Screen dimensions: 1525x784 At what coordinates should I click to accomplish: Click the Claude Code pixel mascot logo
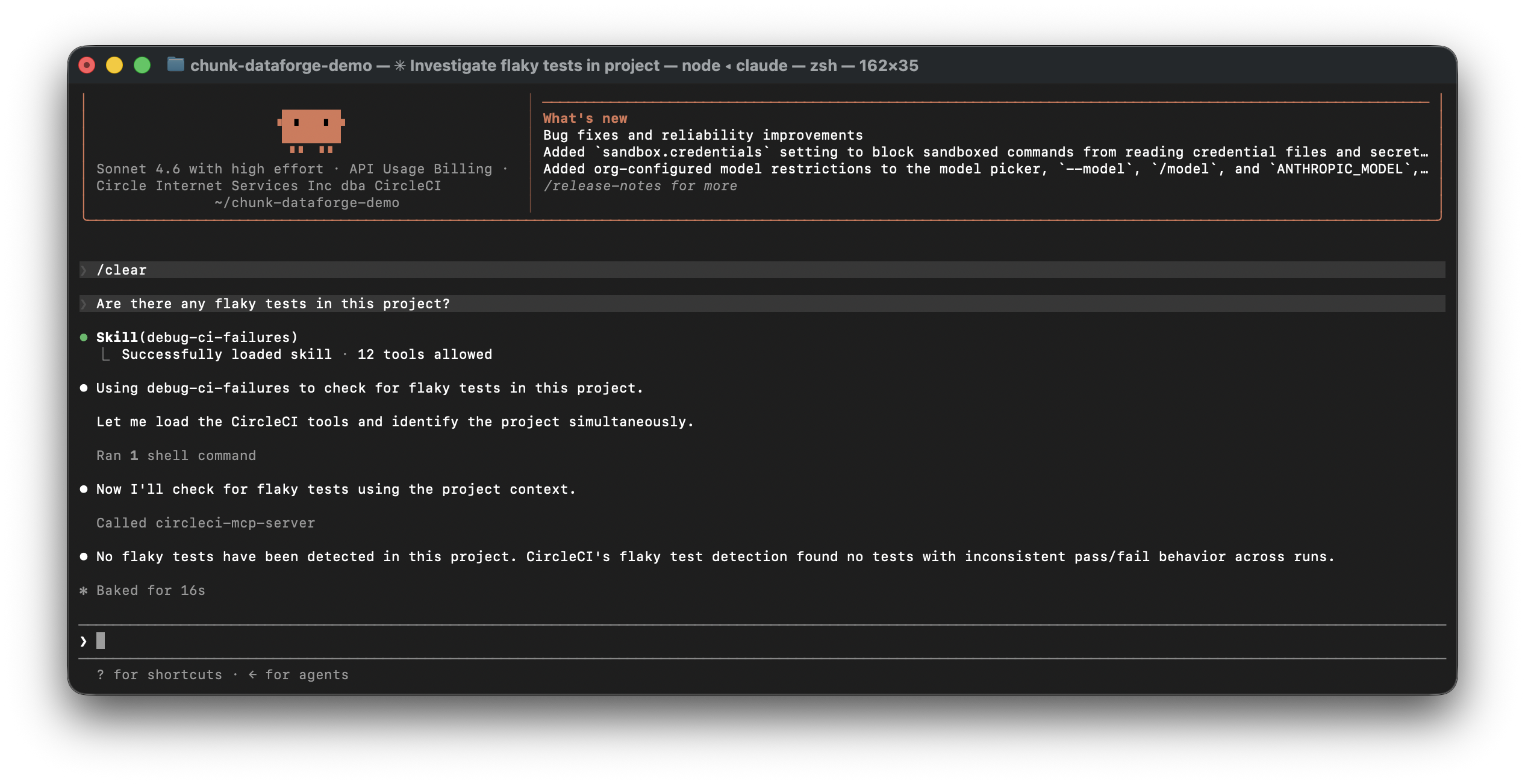click(311, 130)
